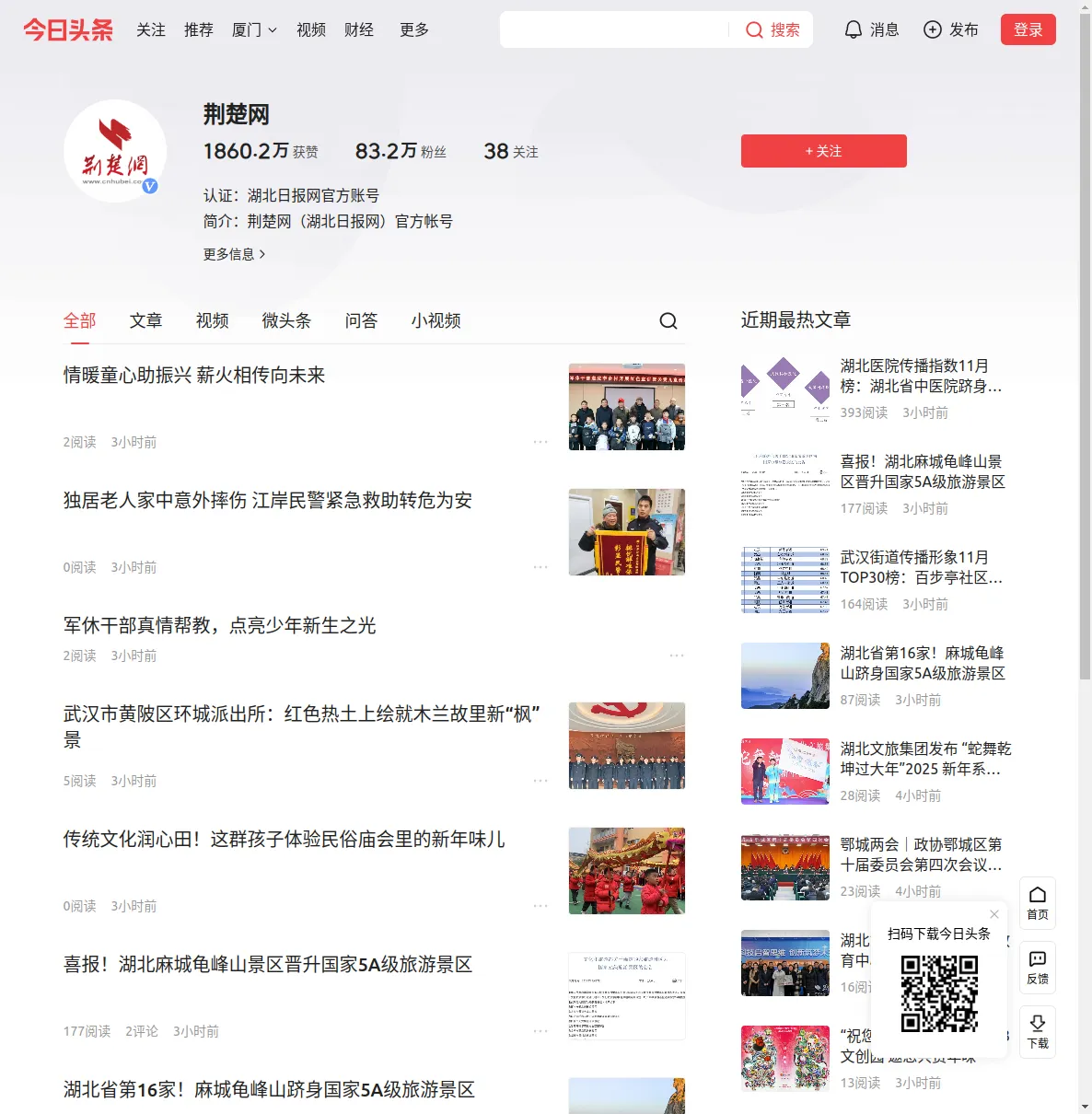Open article 军休干部真情帮教
The width and height of the screenshot is (1092, 1114).
(x=220, y=626)
